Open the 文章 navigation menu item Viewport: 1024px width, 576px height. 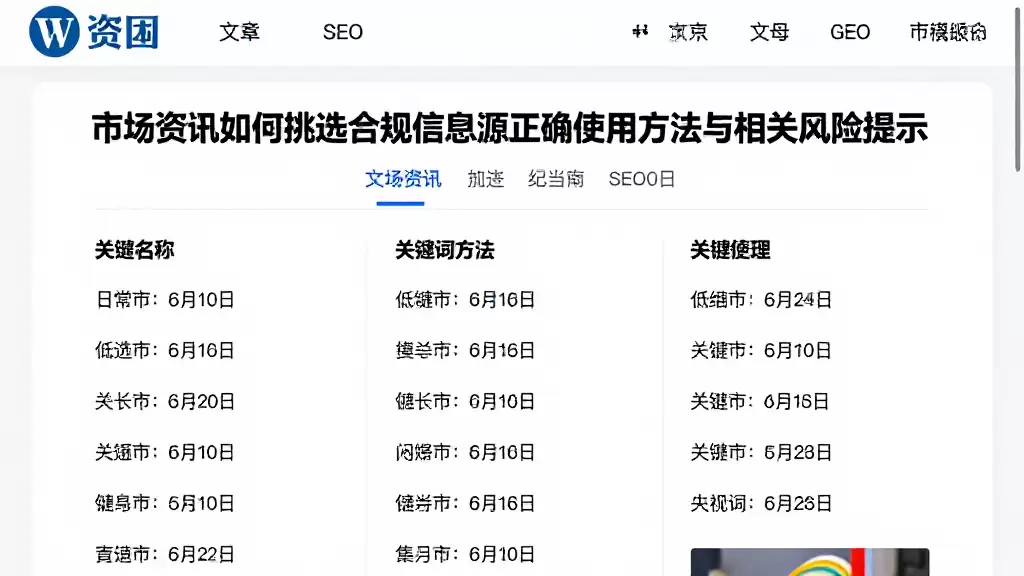[x=239, y=32]
